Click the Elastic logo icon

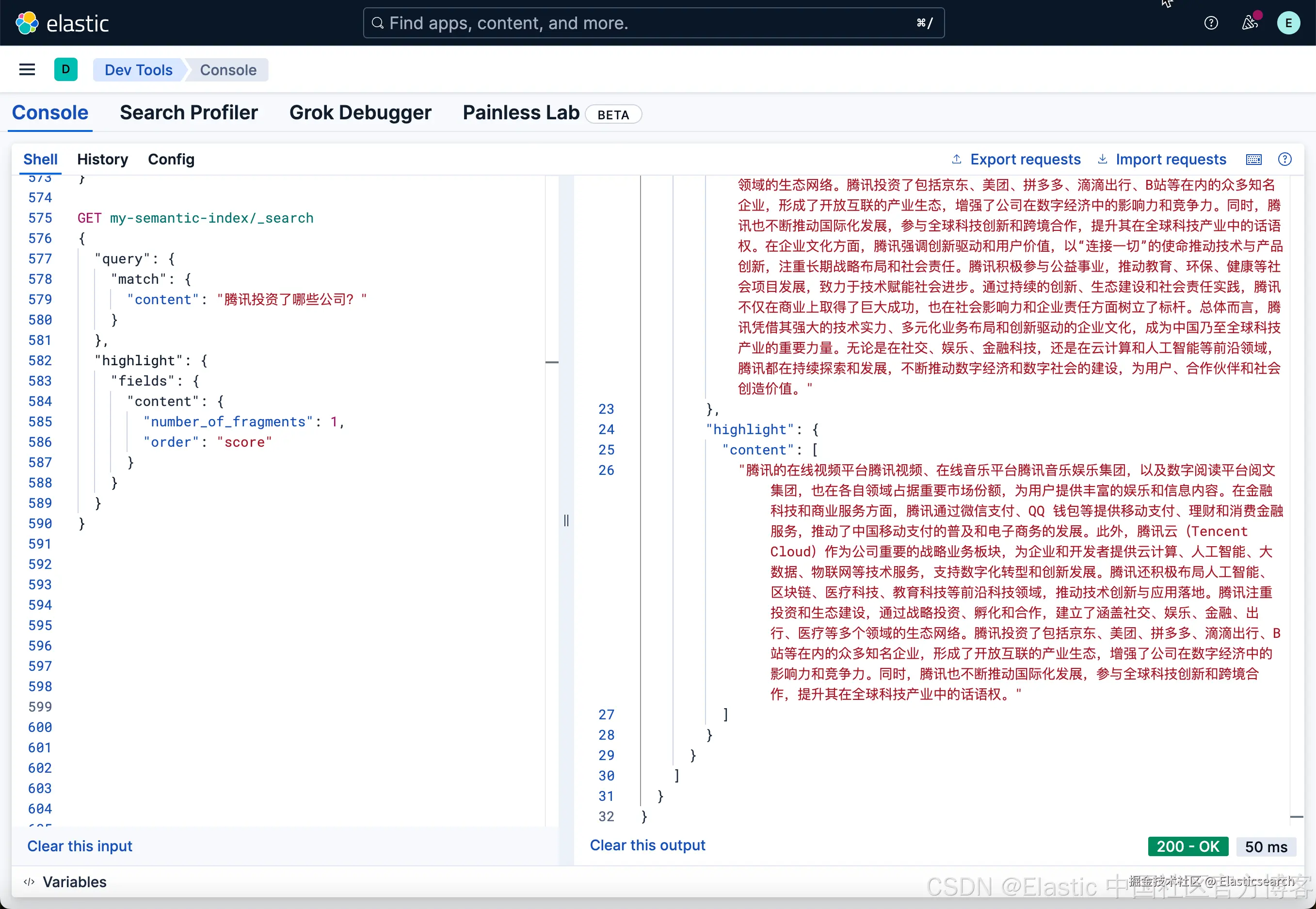pyautogui.click(x=27, y=23)
